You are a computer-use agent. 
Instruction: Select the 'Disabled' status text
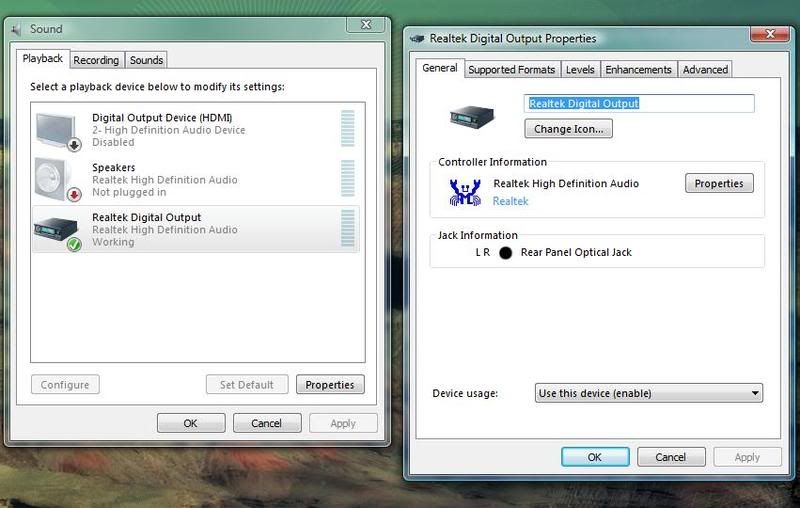113,142
